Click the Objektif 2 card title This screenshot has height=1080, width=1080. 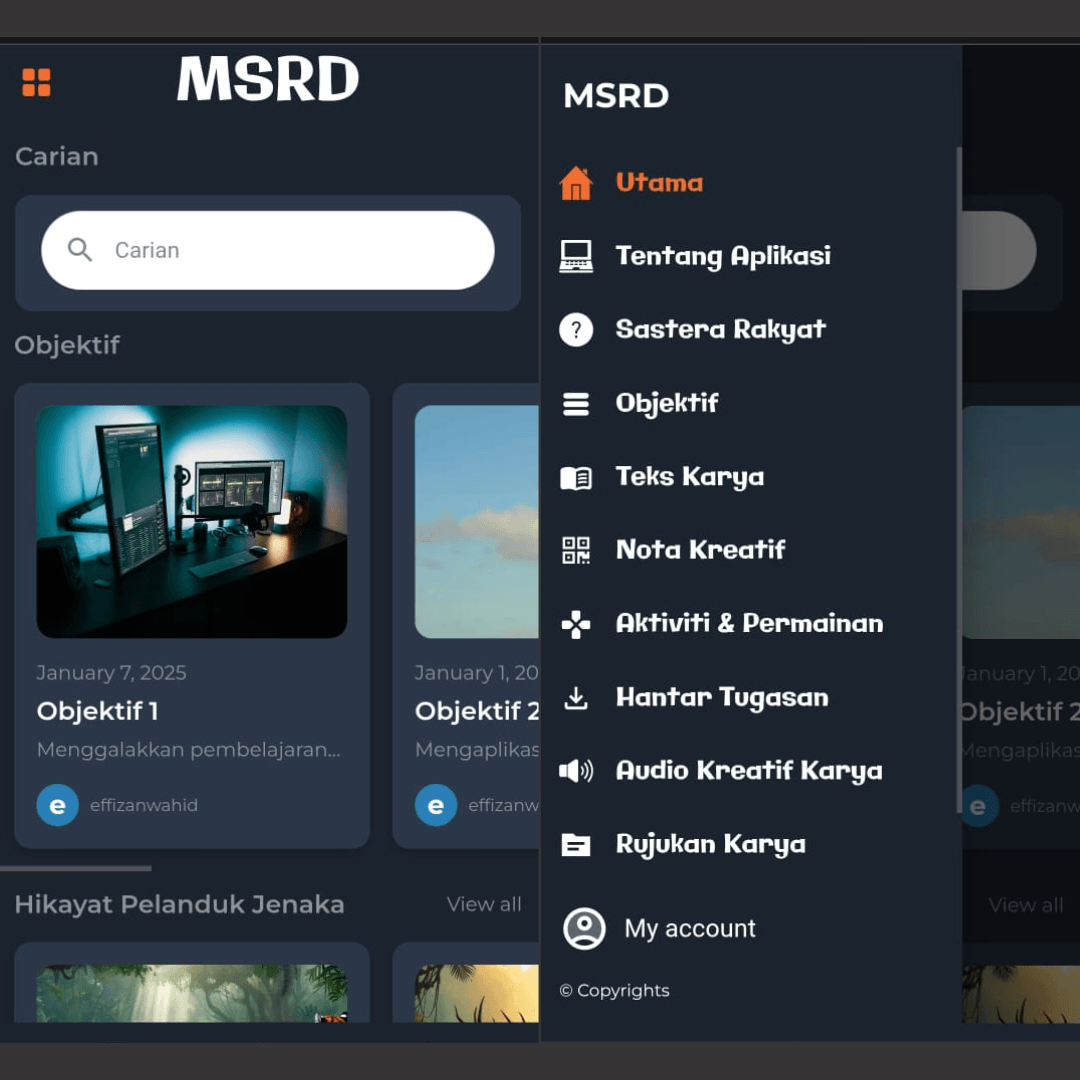coord(477,711)
